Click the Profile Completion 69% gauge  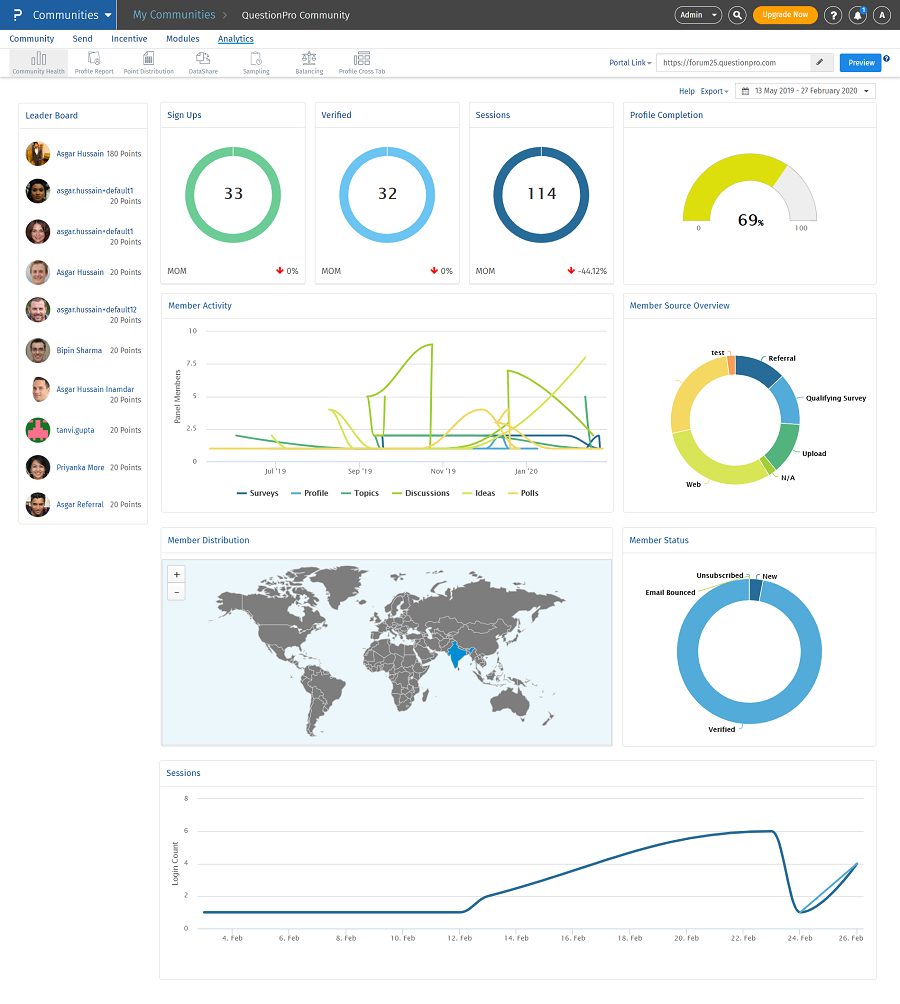coord(750,186)
